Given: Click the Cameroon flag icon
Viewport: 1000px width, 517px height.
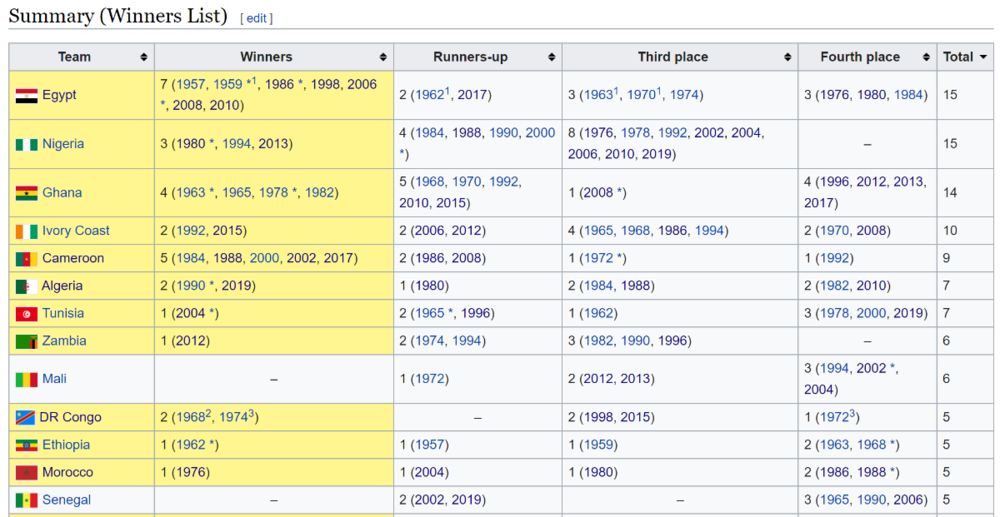Looking at the screenshot, I should pos(26,259).
